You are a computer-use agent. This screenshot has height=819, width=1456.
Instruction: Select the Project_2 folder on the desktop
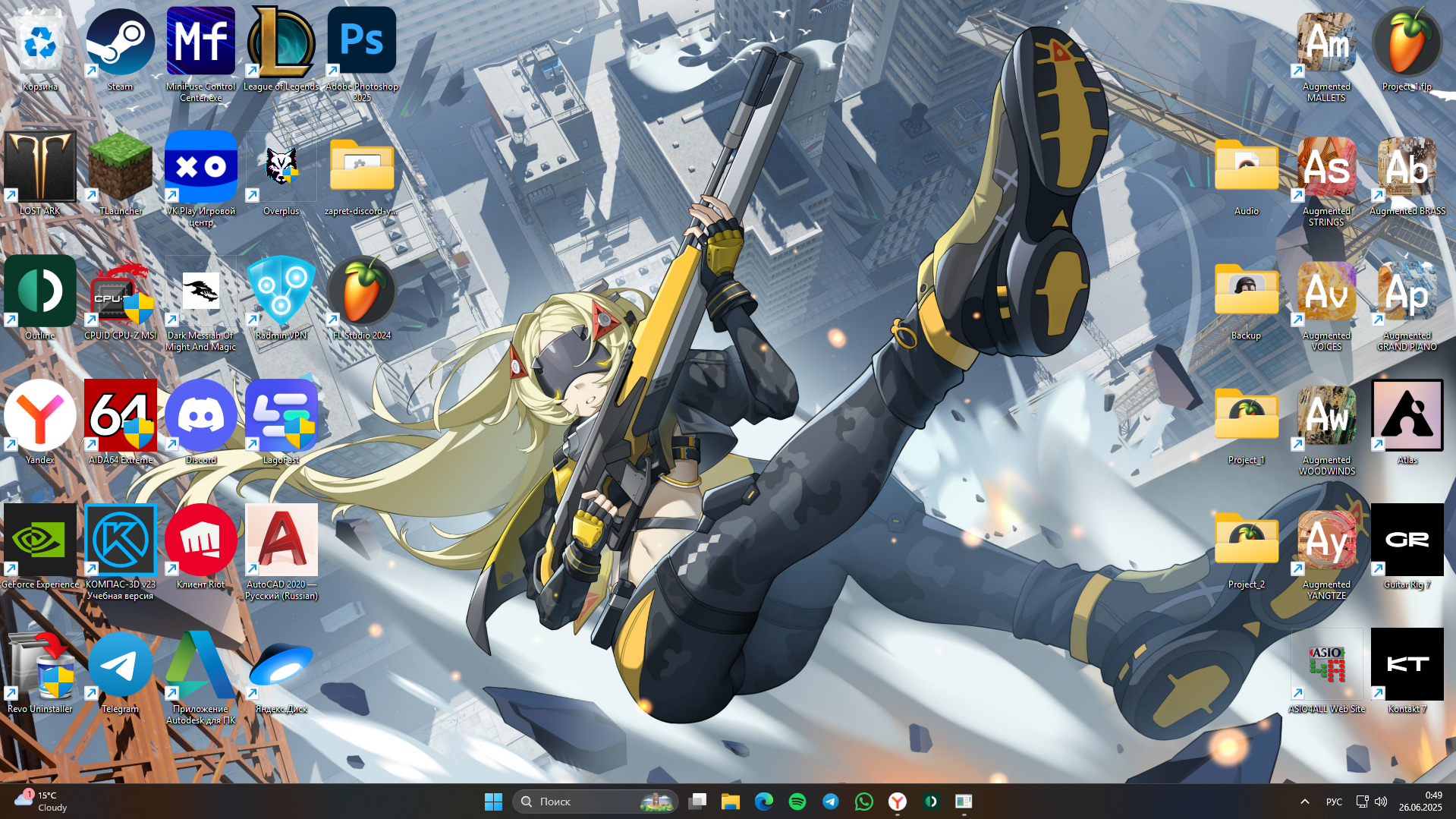point(1247,547)
